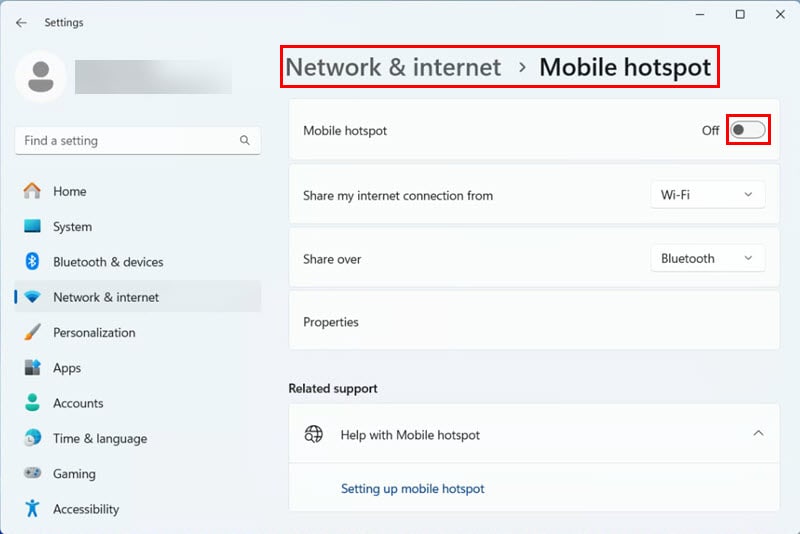Turn on the Mobile hotspot toggle
Screen dimensions: 800x534
click(747, 130)
